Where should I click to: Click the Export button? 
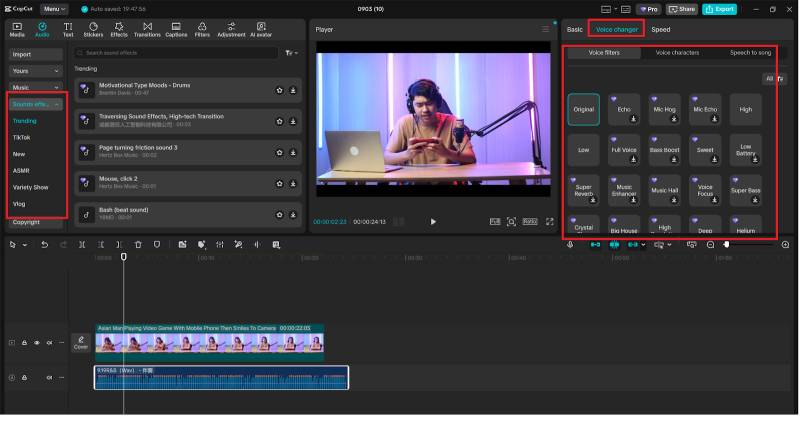[x=719, y=9]
